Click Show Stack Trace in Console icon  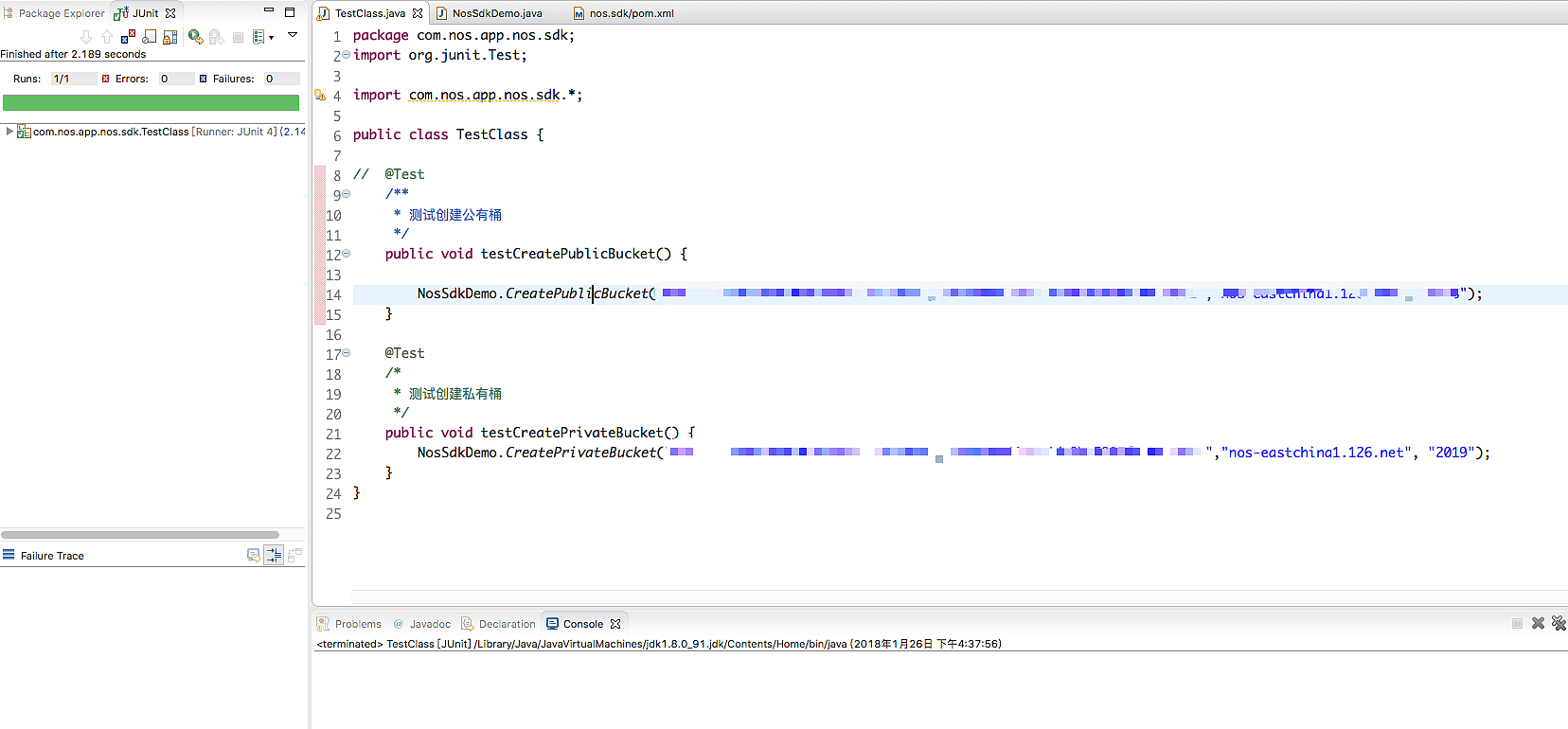coord(253,556)
